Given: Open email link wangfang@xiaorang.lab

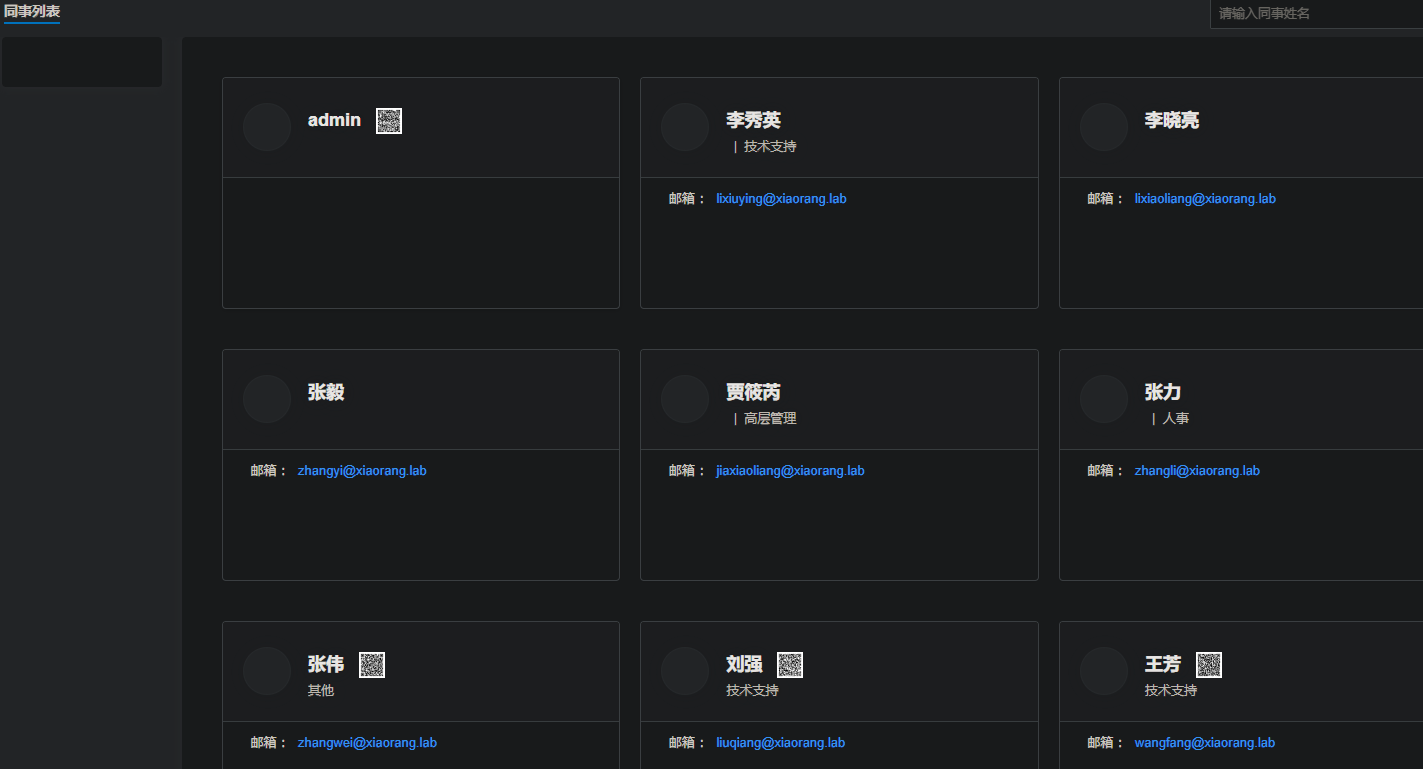Looking at the screenshot, I should [1205, 743].
